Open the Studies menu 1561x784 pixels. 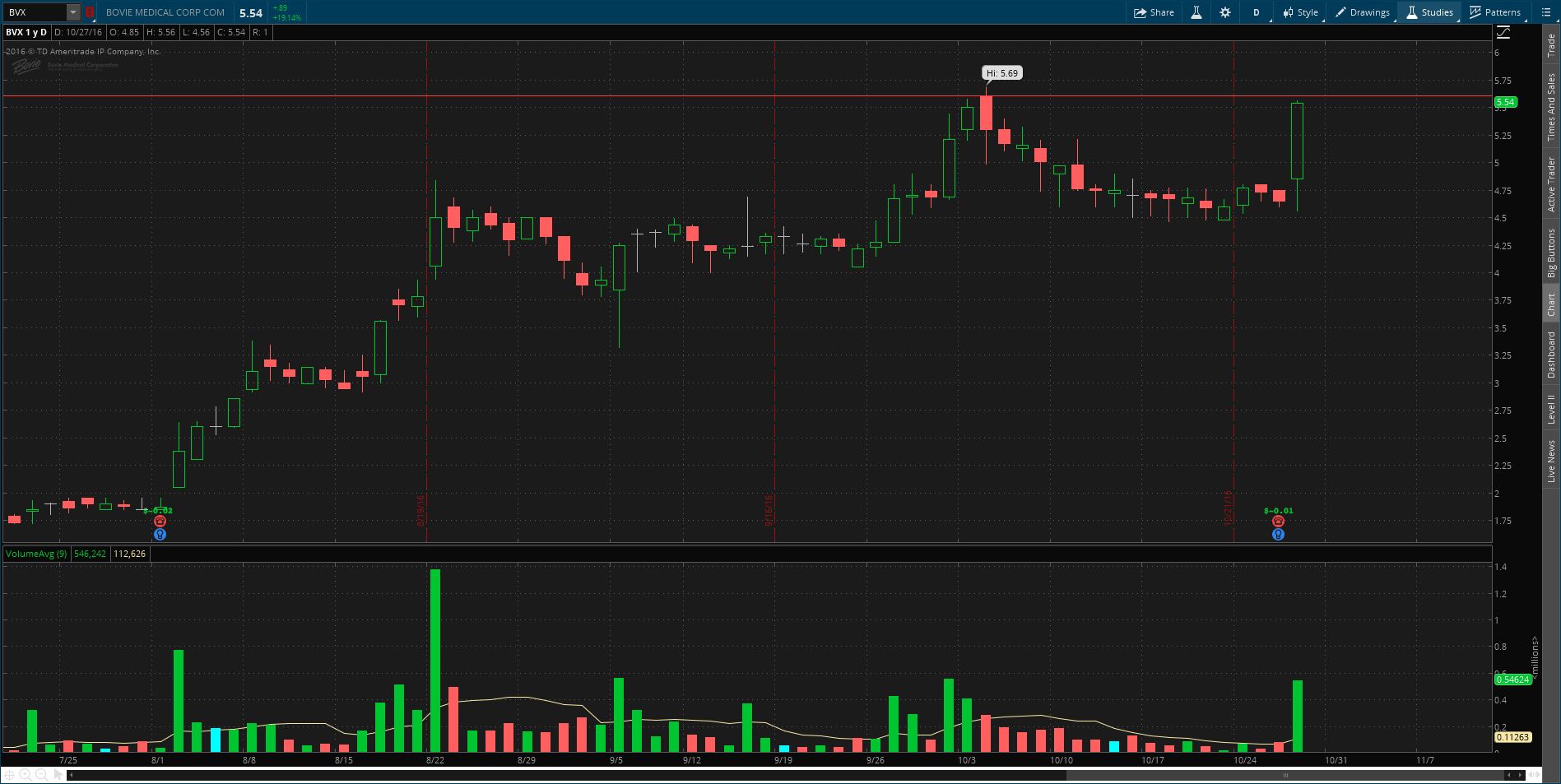(1429, 12)
